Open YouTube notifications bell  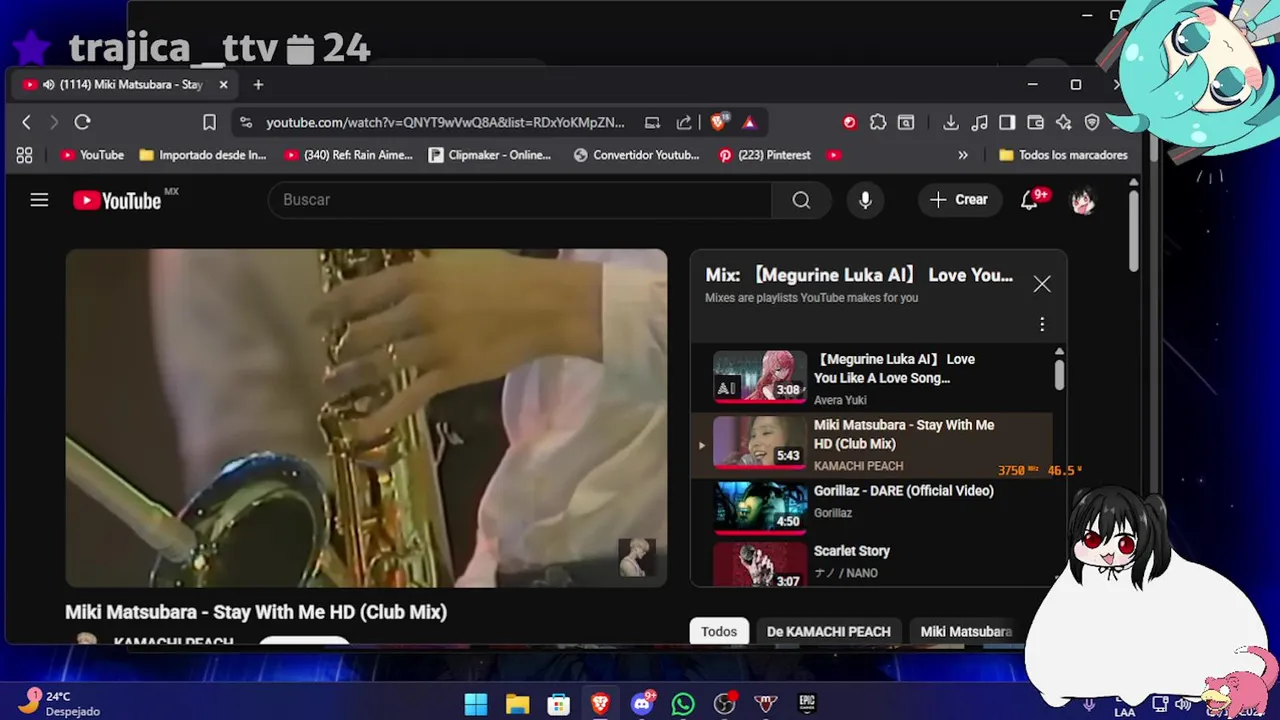1029,200
